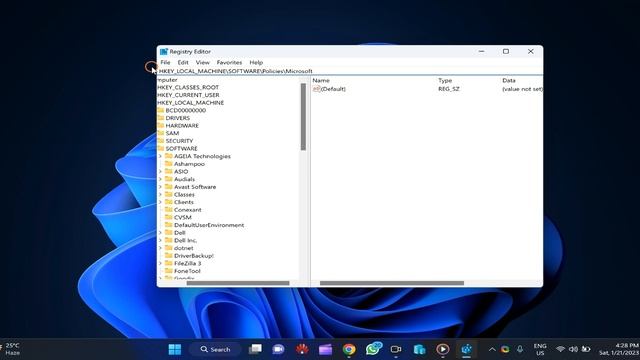Screen dimensions: 640x360
Task: Click the tree pane horizontal scrollbar
Action: pyautogui.click(x=238, y=283)
